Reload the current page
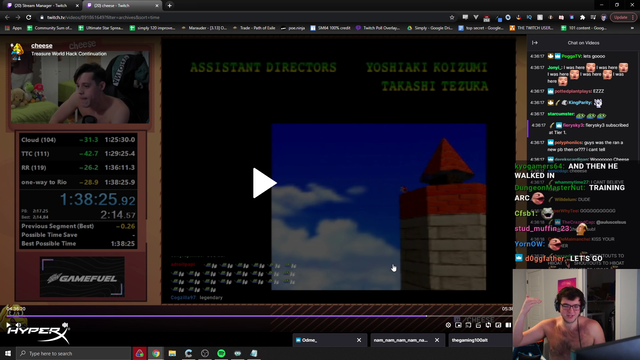The width and height of the screenshot is (640, 360). 29,18
